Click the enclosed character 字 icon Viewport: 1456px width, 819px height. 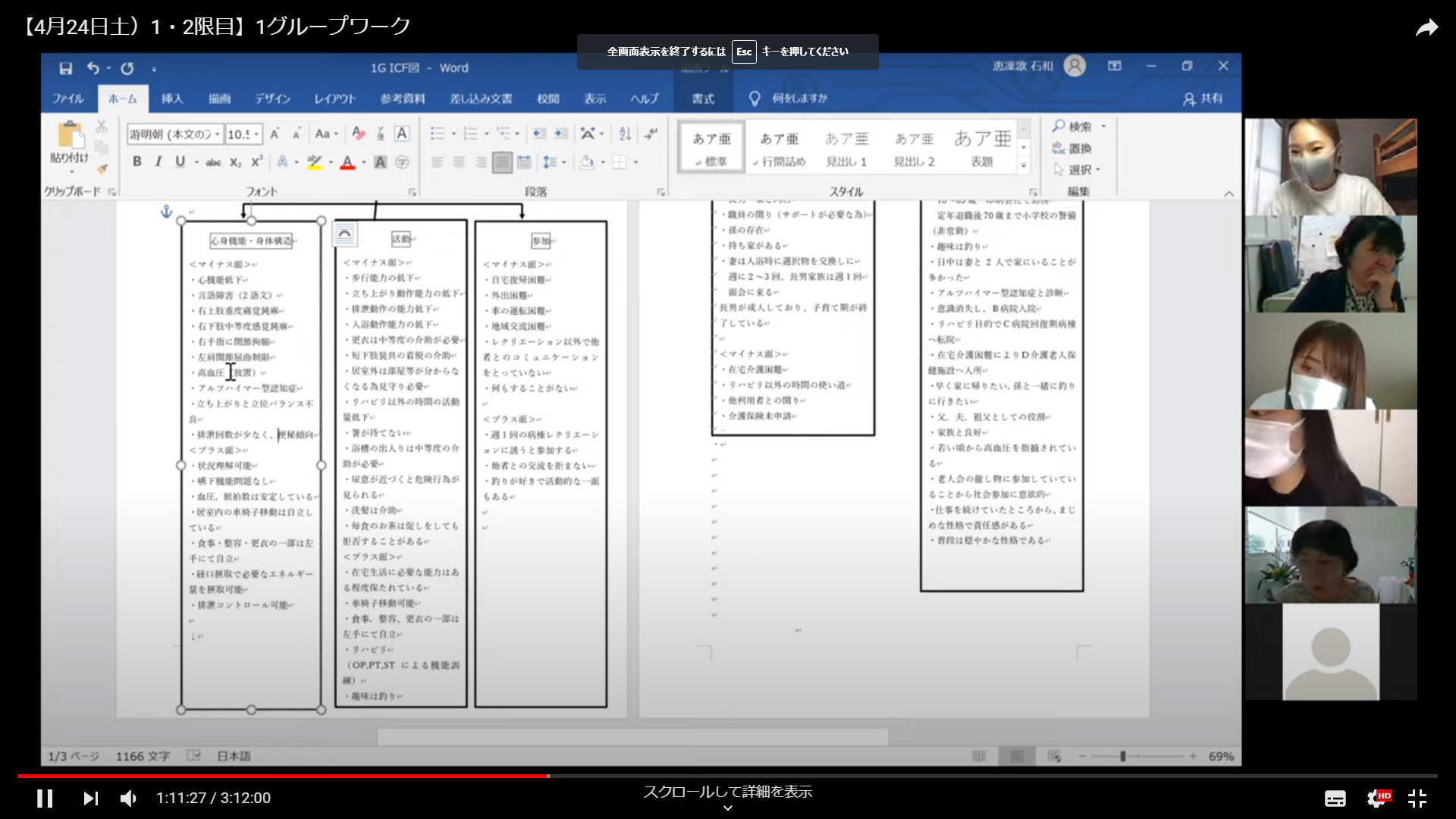(402, 162)
